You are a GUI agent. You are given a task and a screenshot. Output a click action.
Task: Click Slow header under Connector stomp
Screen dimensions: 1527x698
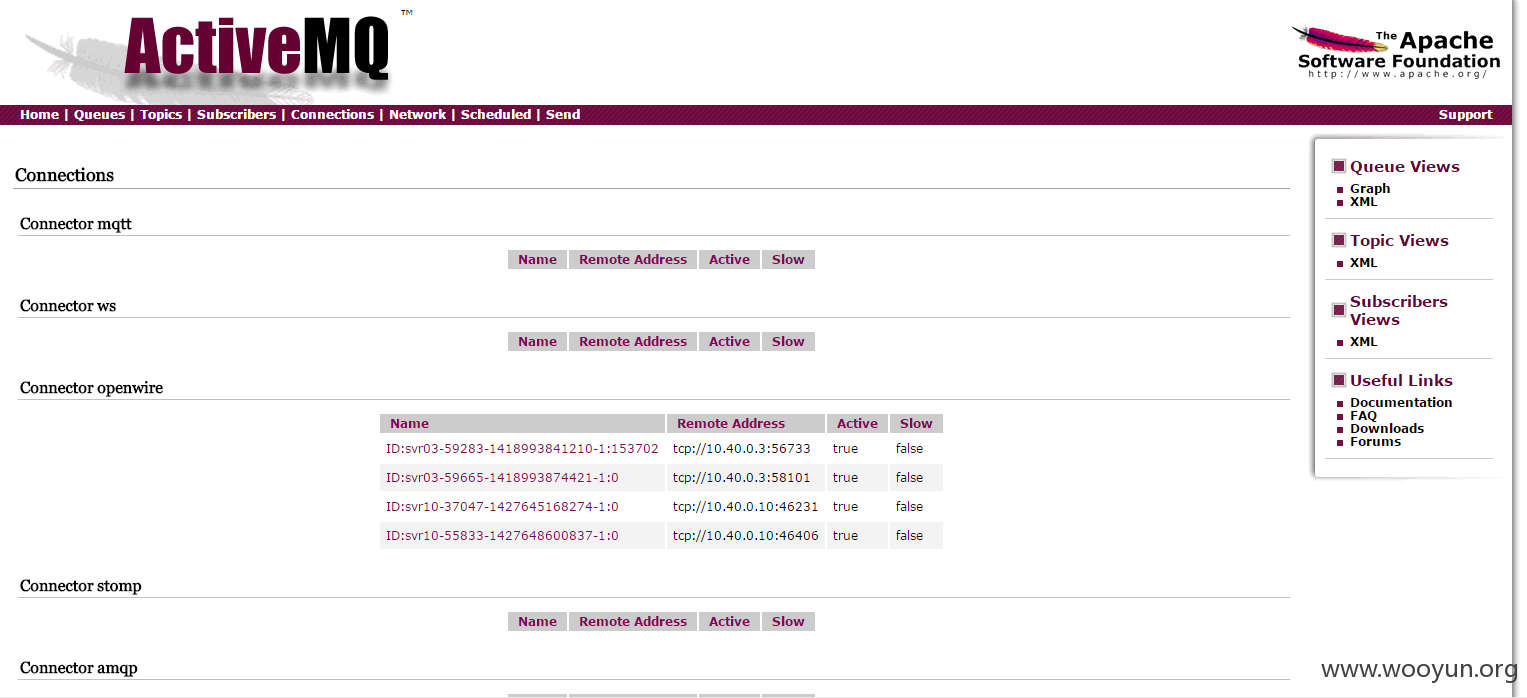click(x=788, y=621)
